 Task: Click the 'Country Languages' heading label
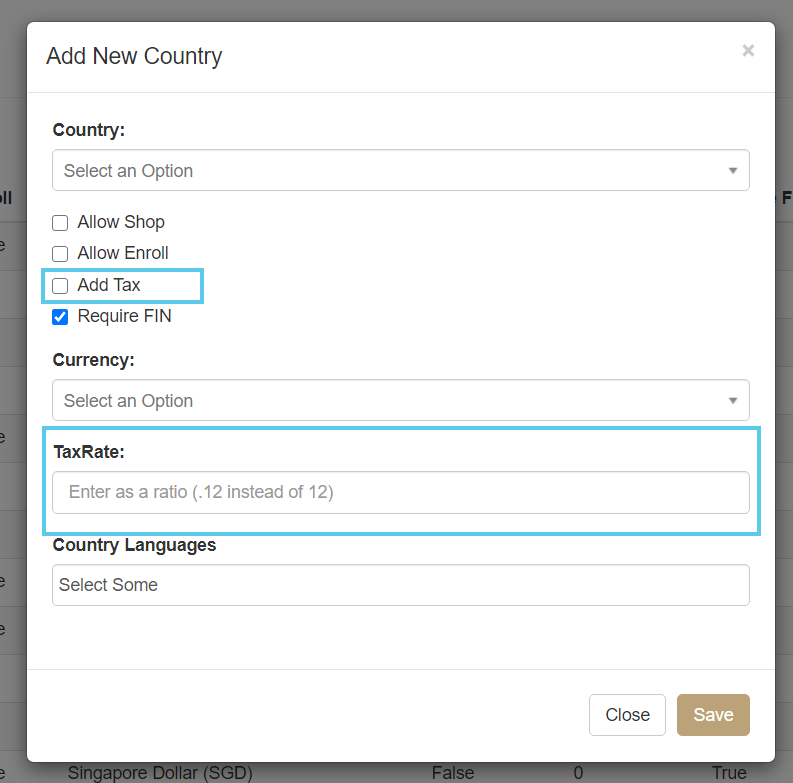pyautogui.click(x=134, y=545)
